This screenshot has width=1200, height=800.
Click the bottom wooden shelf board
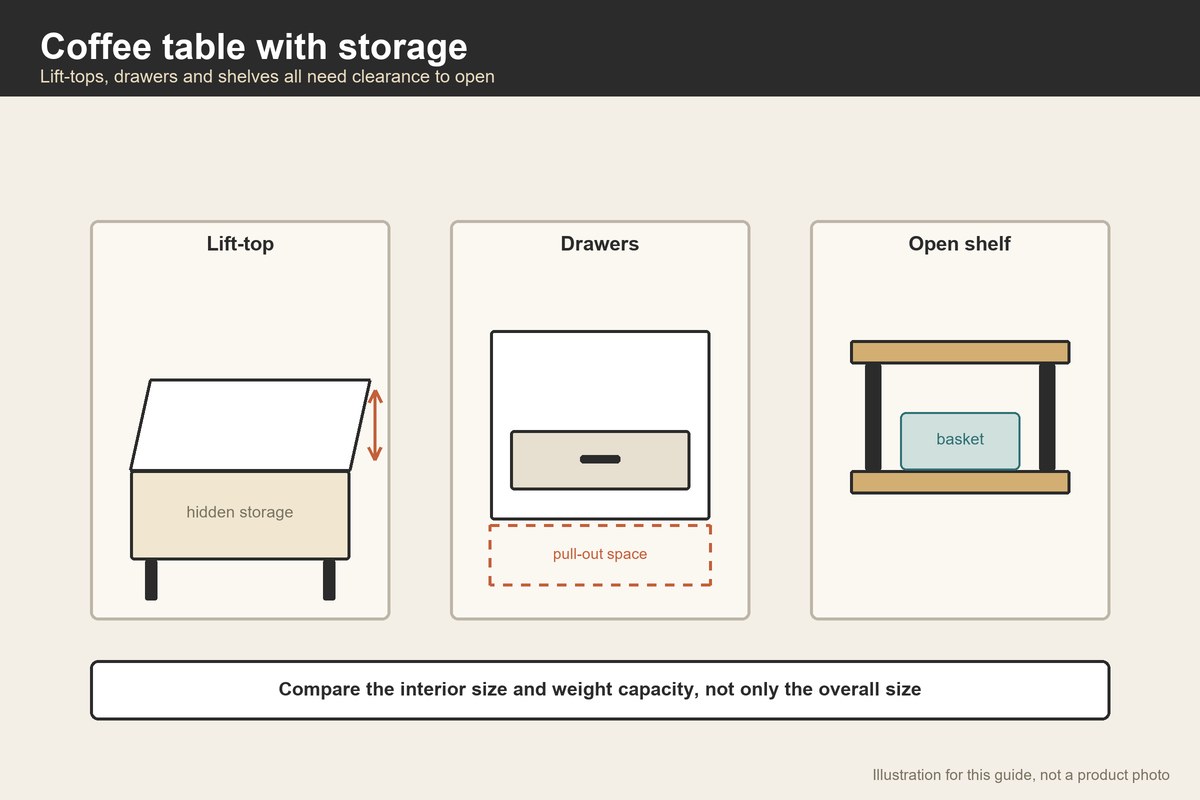(960, 482)
